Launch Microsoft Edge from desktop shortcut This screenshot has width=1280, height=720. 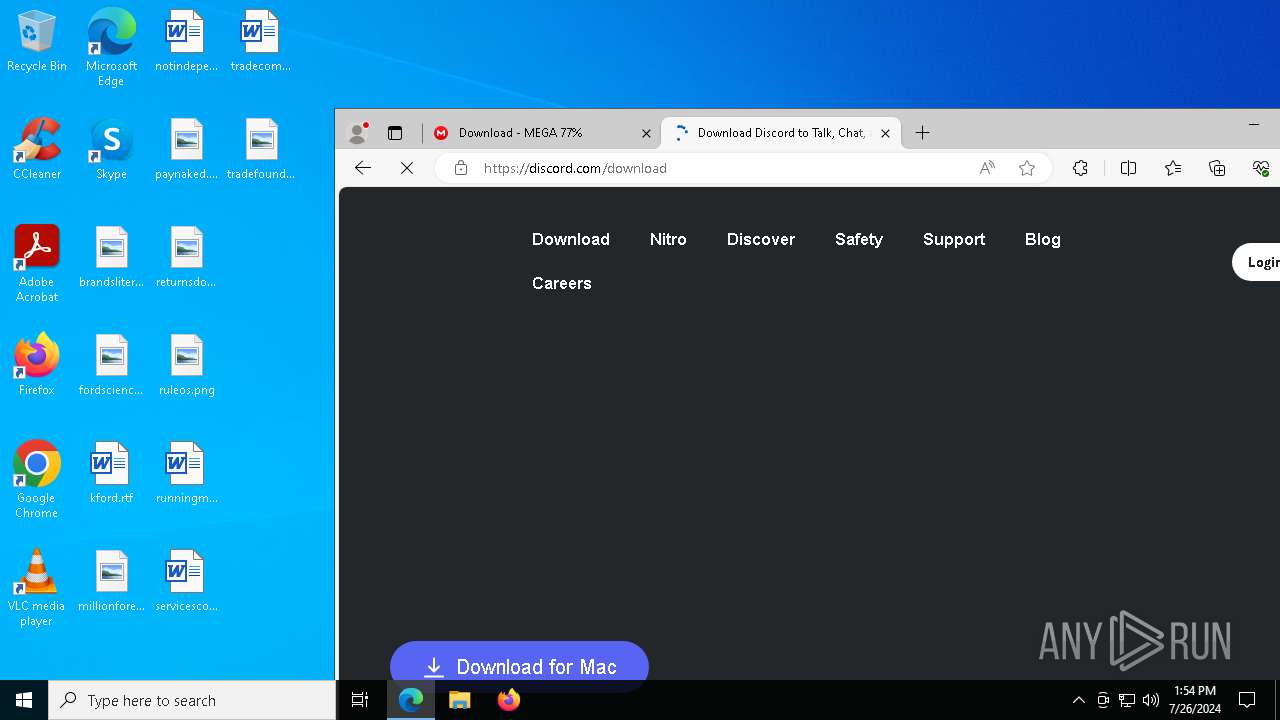(111, 47)
